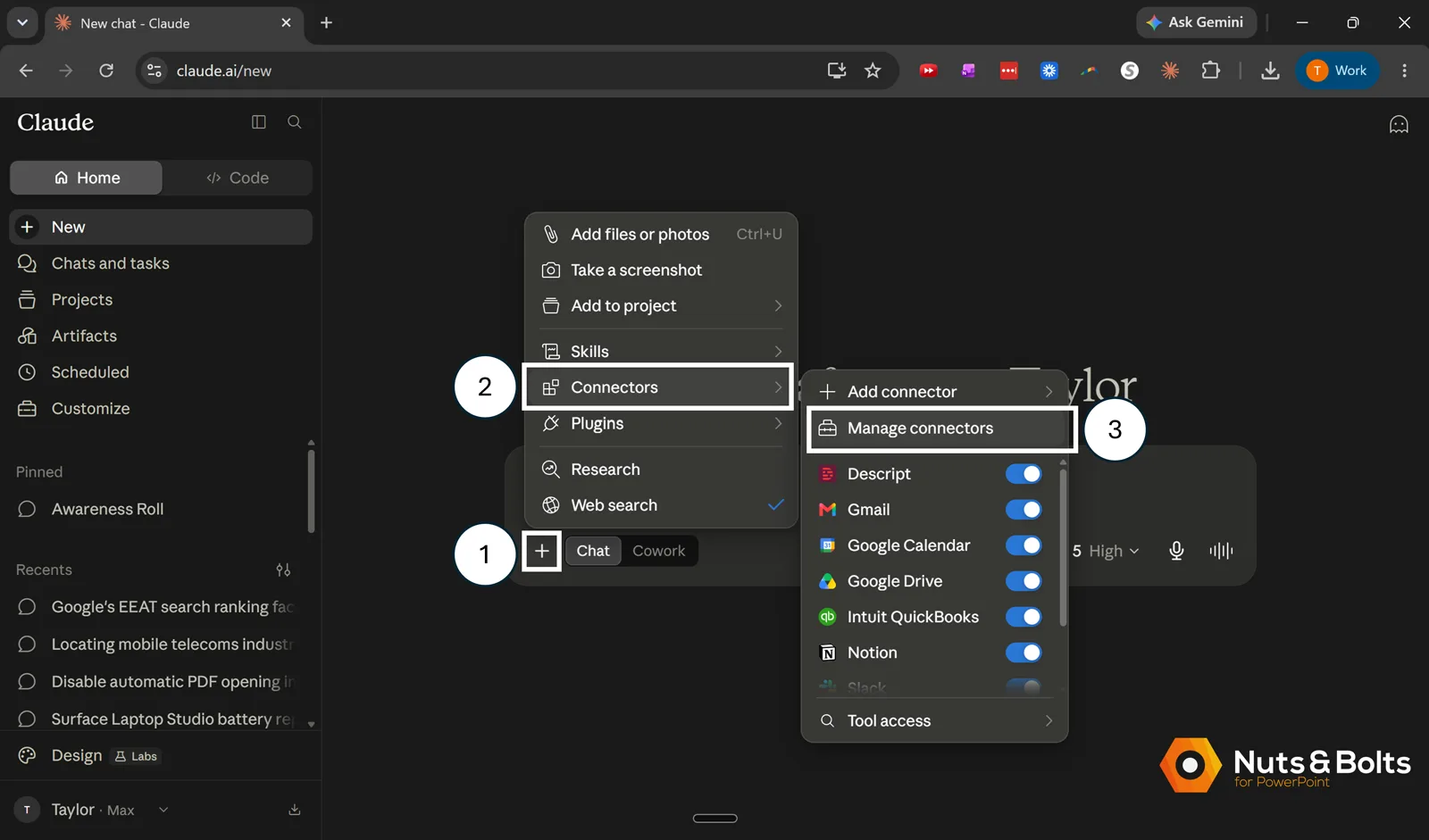
Task: Open browser downloads icon
Action: coord(1270,71)
